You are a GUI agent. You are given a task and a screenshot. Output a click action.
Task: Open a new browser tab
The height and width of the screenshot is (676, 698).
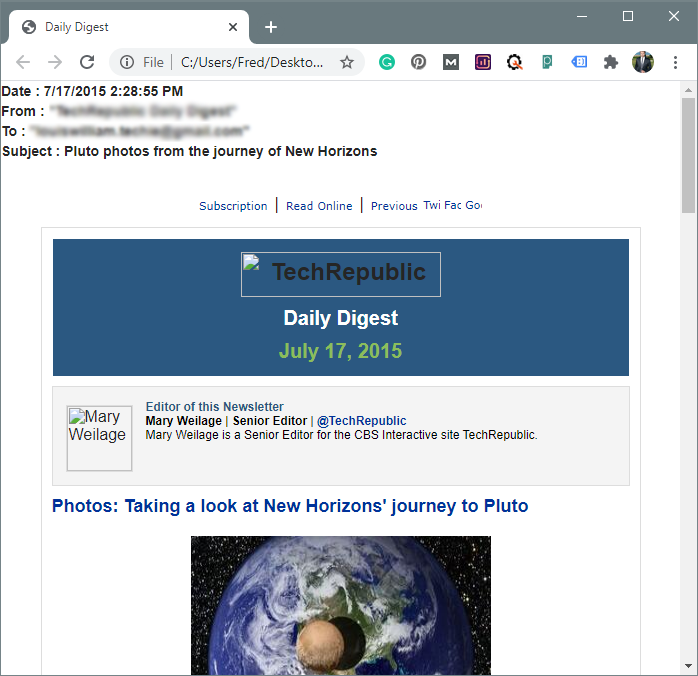point(270,27)
